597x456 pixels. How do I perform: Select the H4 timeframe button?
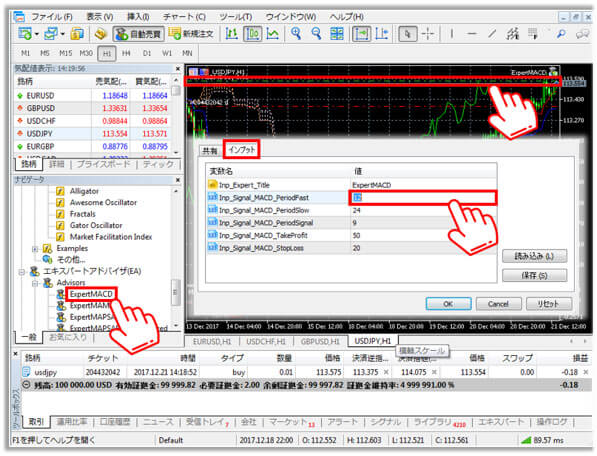coord(126,53)
